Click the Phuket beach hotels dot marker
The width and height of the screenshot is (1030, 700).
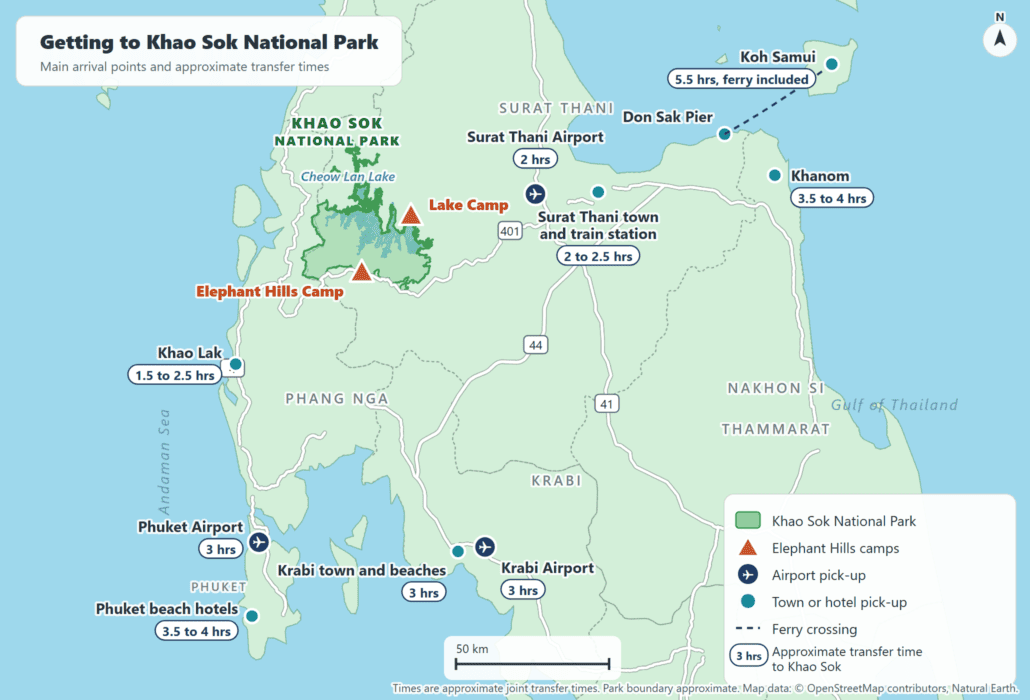pyautogui.click(x=252, y=616)
